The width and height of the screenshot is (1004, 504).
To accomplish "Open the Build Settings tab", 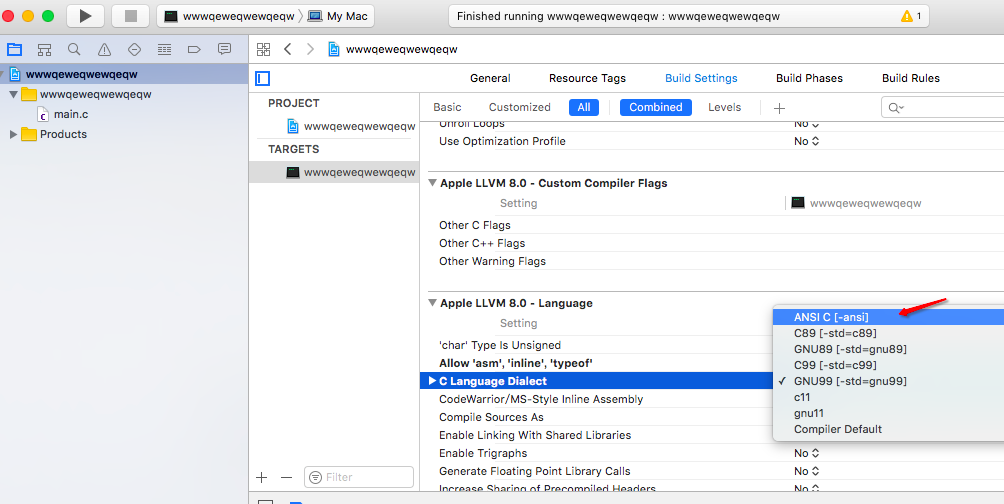I will [701, 78].
